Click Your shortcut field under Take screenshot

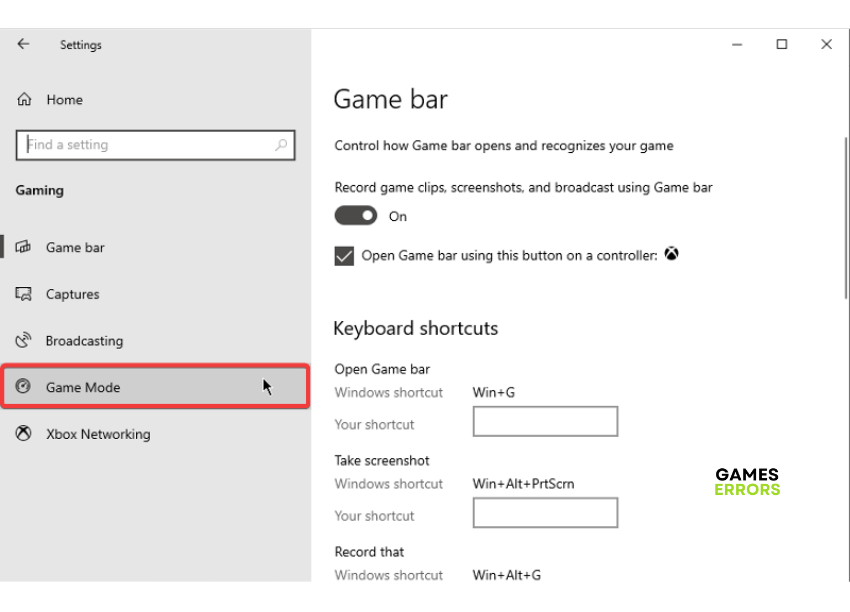(x=545, y=512)
